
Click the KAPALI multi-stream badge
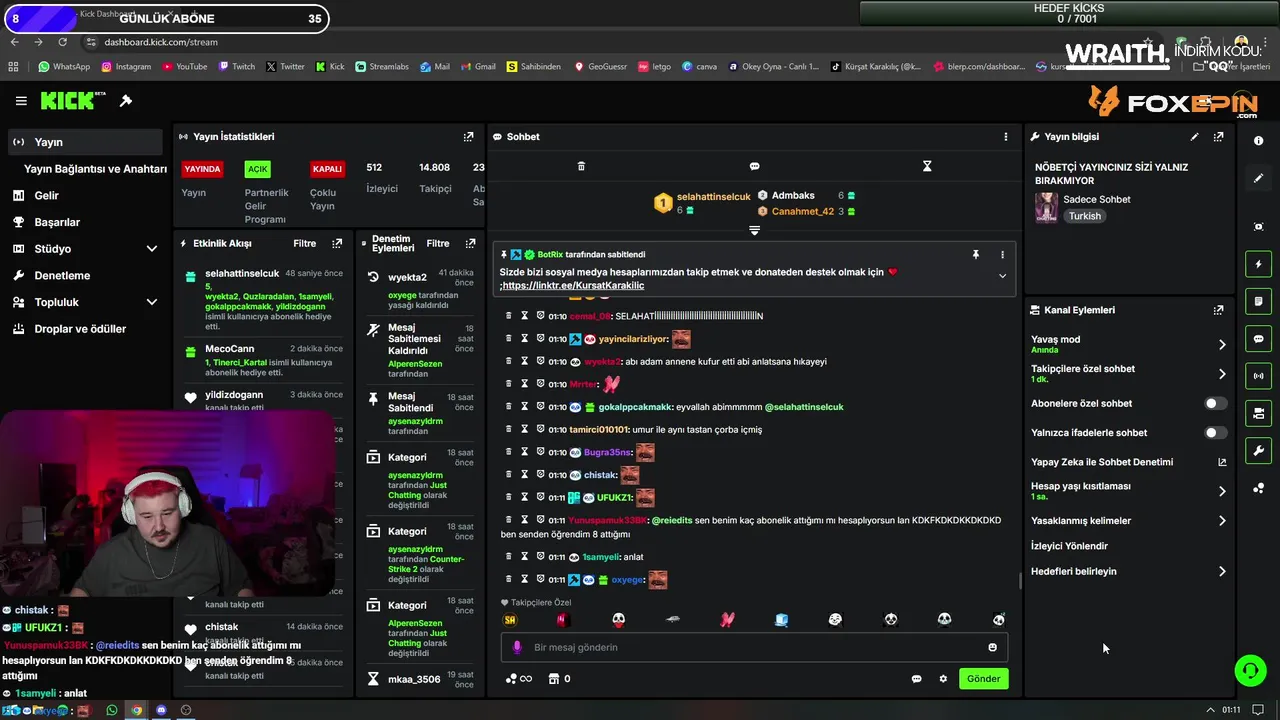[x=327, y=169]
